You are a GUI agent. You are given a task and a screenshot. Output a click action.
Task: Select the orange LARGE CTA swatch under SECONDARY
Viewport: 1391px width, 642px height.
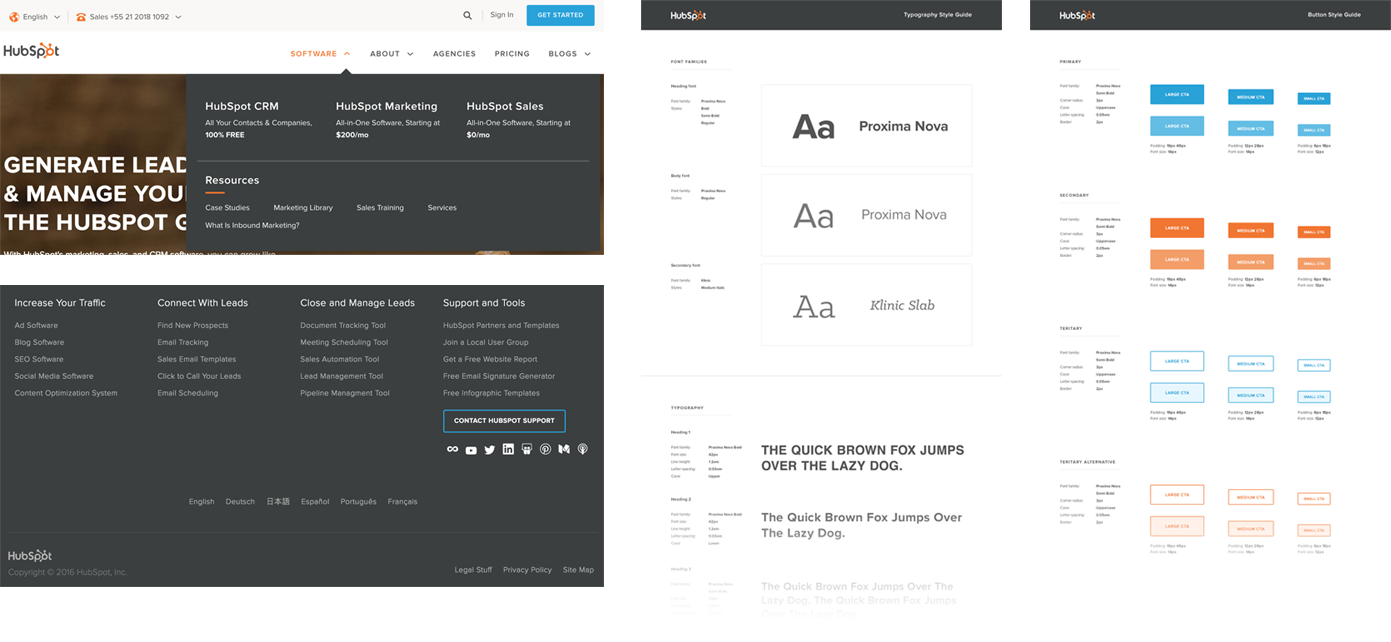[1177, 228]
